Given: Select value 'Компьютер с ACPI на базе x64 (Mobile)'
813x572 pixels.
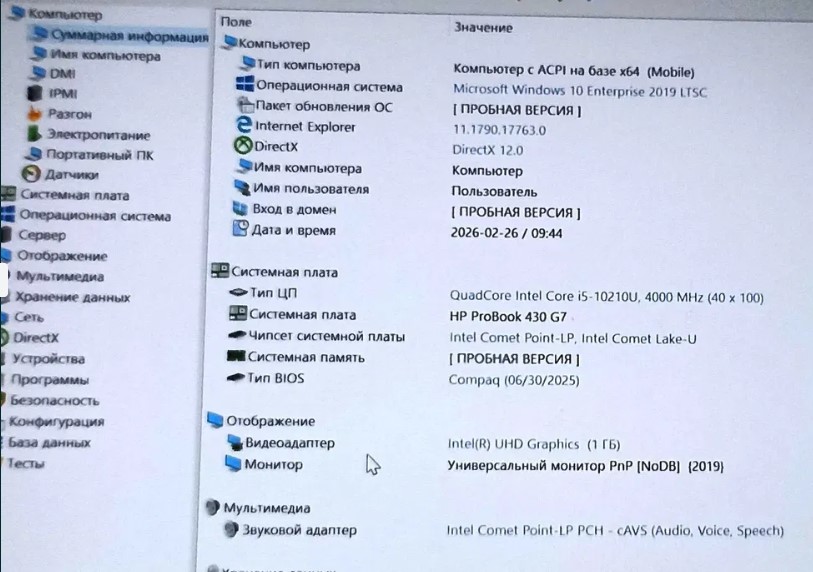Looking at the screenshot, I should [x=574, y=70].
